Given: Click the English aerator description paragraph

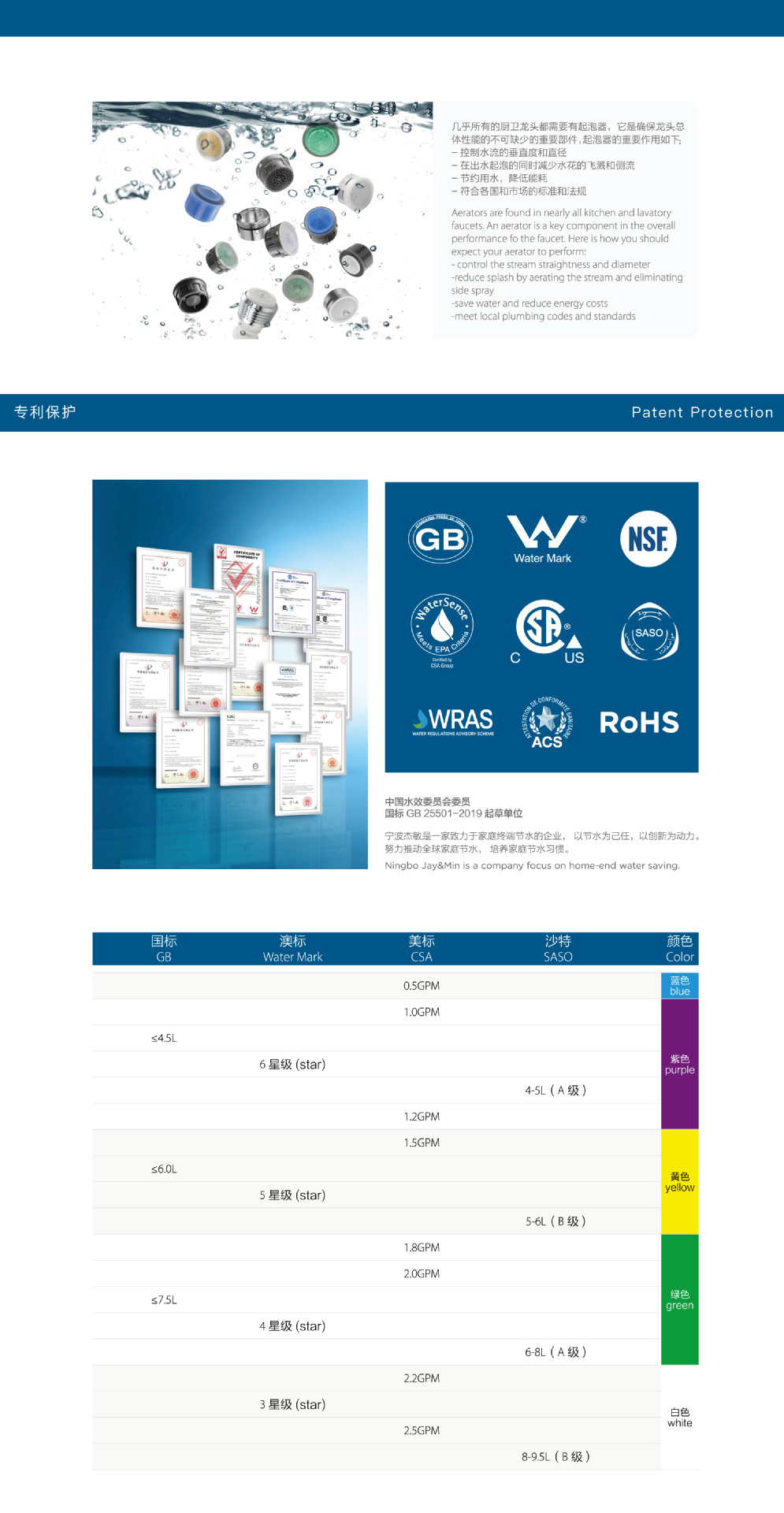Looking at the screenshot, I should point(567,265).
